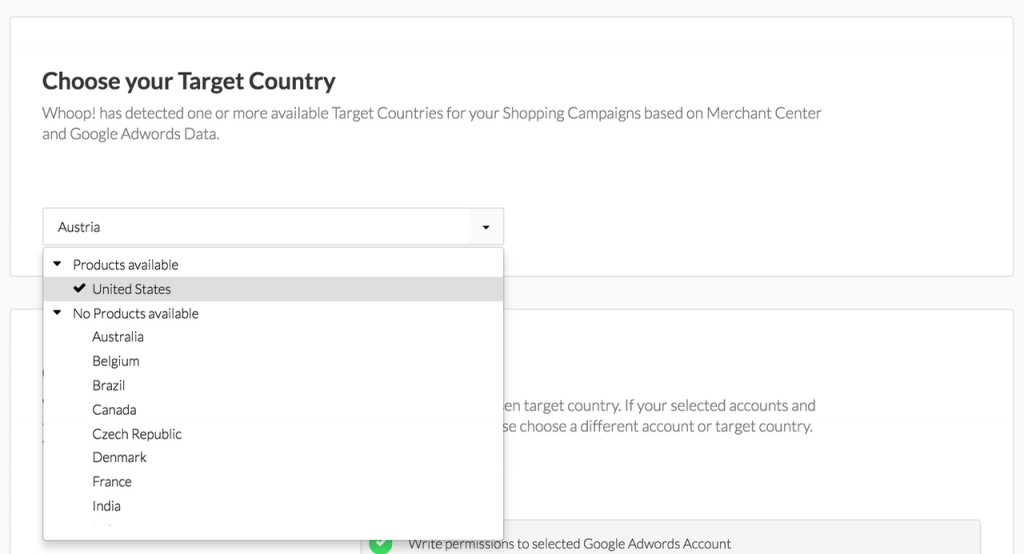Choose Belgium from country list

(116, 361)
